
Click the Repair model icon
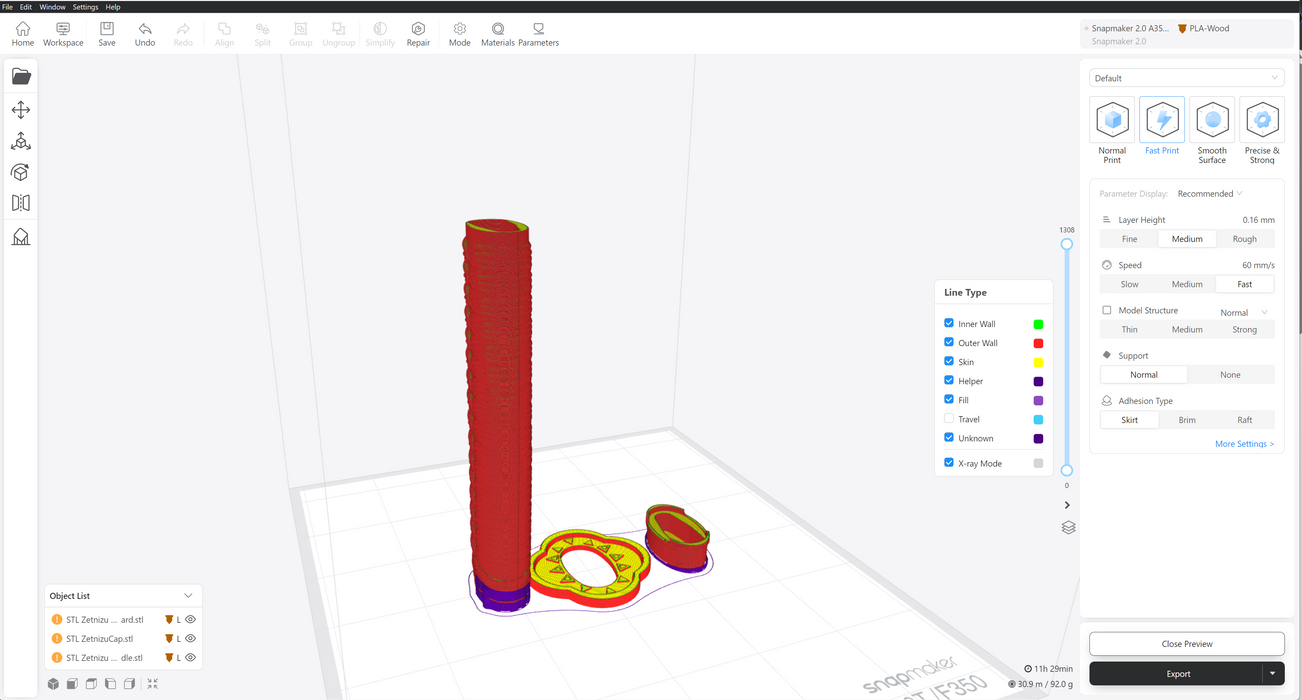point(418,34)
